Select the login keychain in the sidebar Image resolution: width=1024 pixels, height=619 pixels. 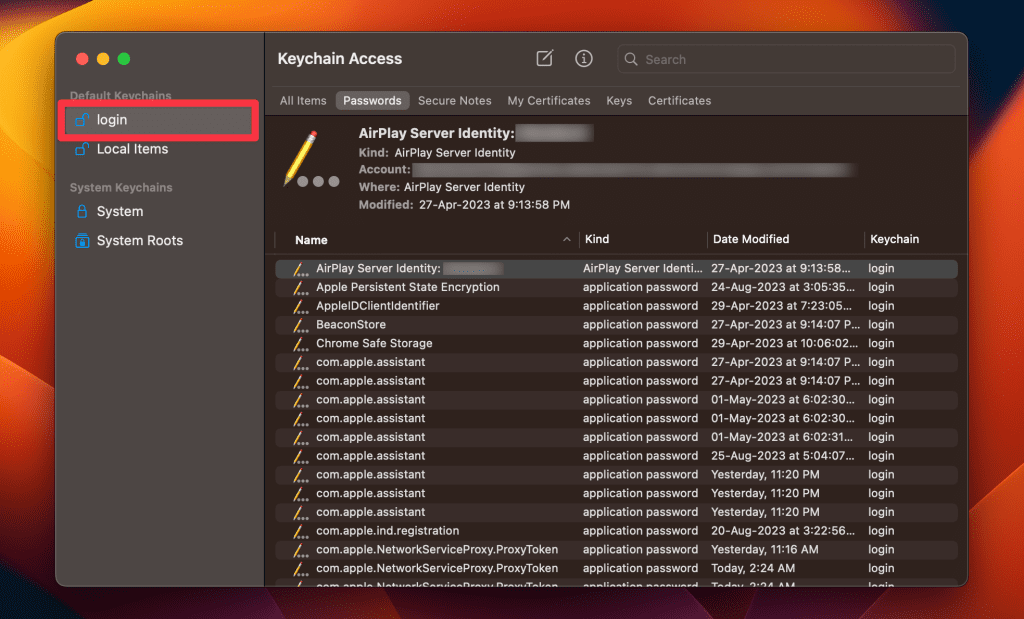158,120
